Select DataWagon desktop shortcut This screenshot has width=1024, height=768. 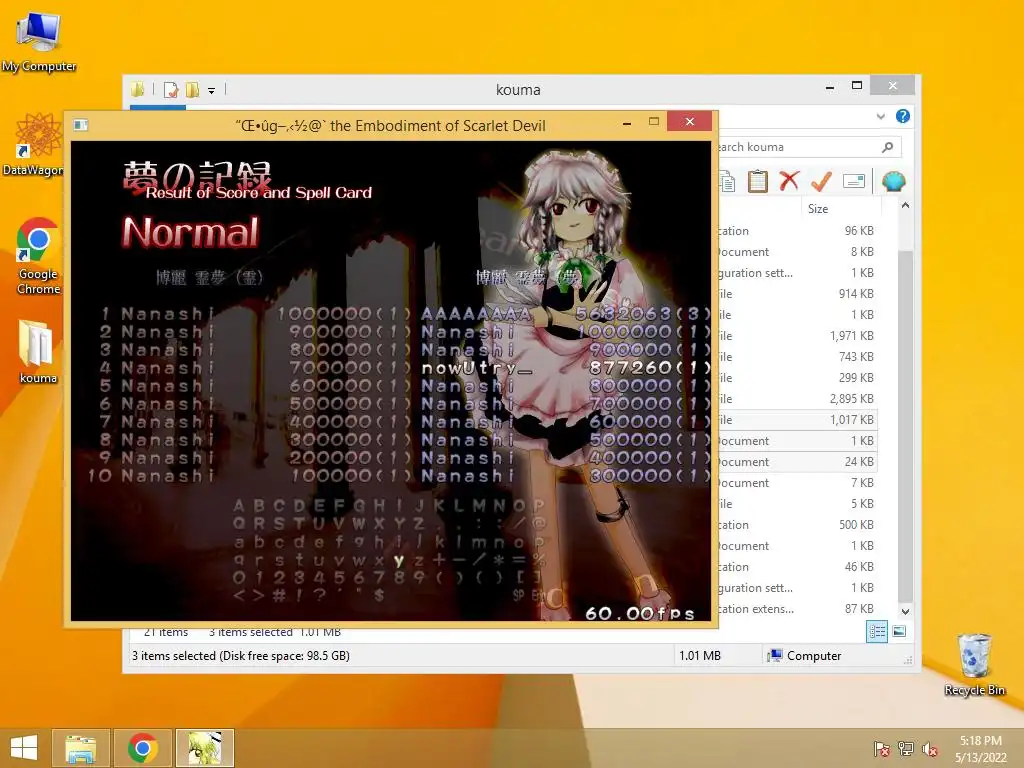33,144
